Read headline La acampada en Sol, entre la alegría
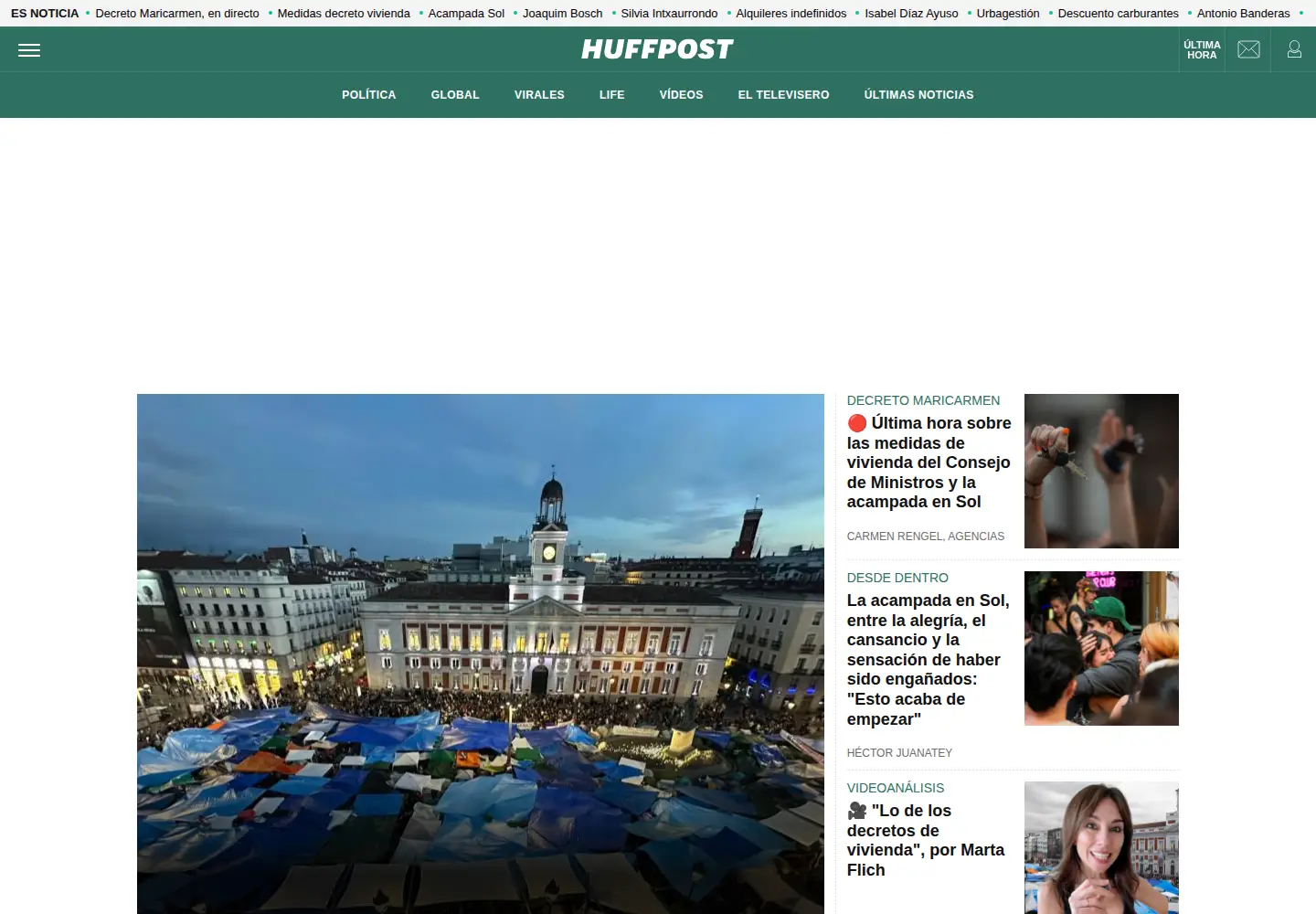 (929, 660)
